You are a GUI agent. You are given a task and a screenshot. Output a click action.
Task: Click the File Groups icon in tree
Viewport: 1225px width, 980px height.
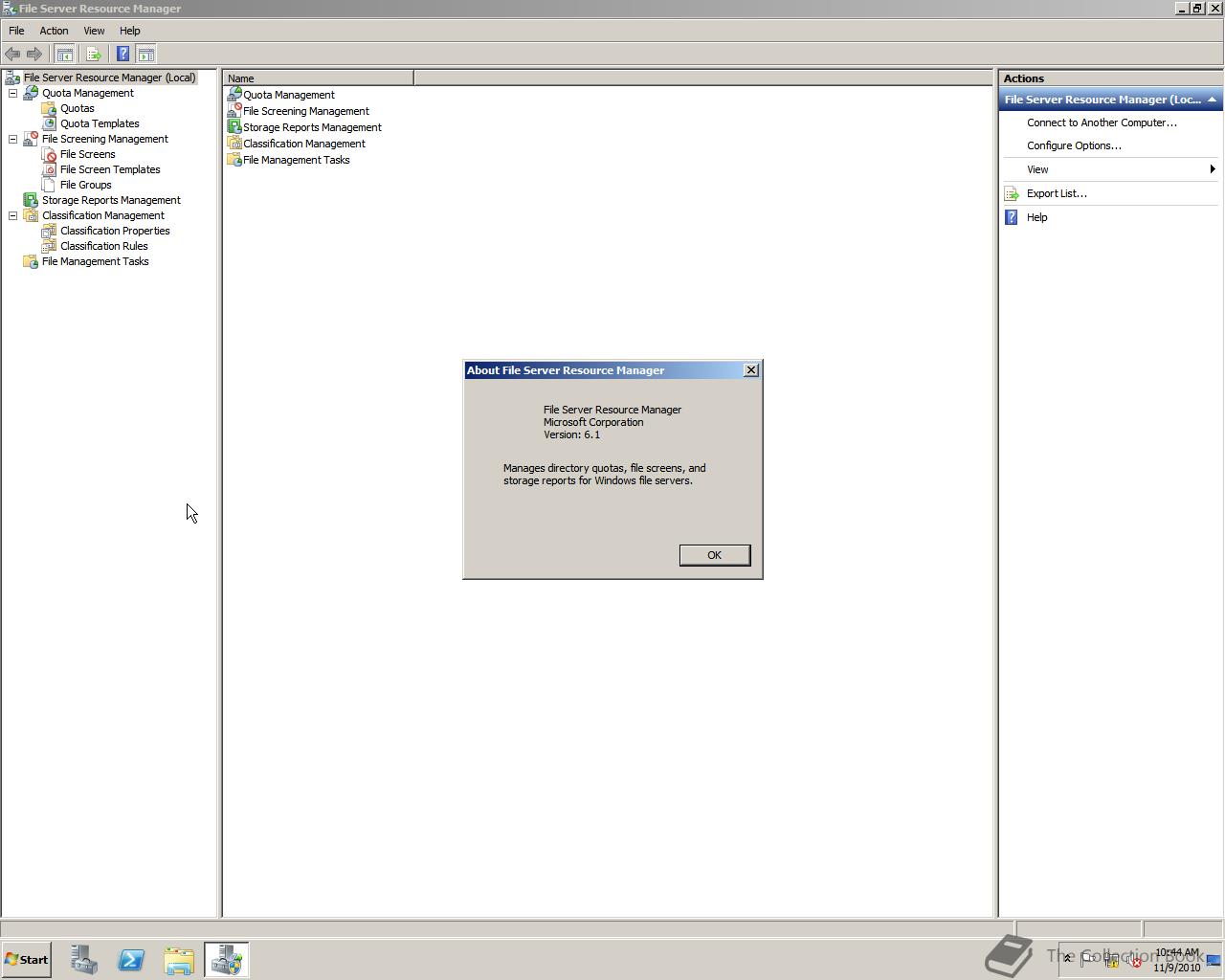click(x=49, y=185)
